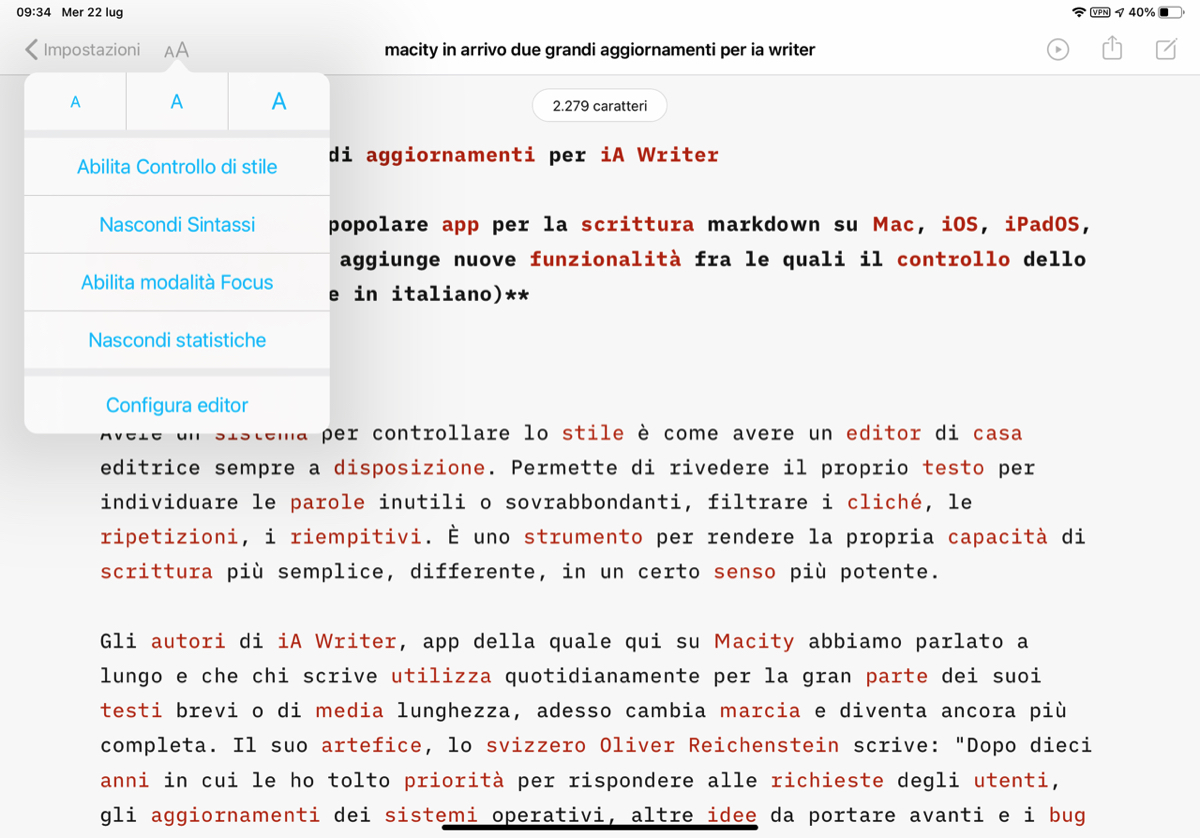
Task: Create a new document via compose icon
Action: (x=1166, y=49)
